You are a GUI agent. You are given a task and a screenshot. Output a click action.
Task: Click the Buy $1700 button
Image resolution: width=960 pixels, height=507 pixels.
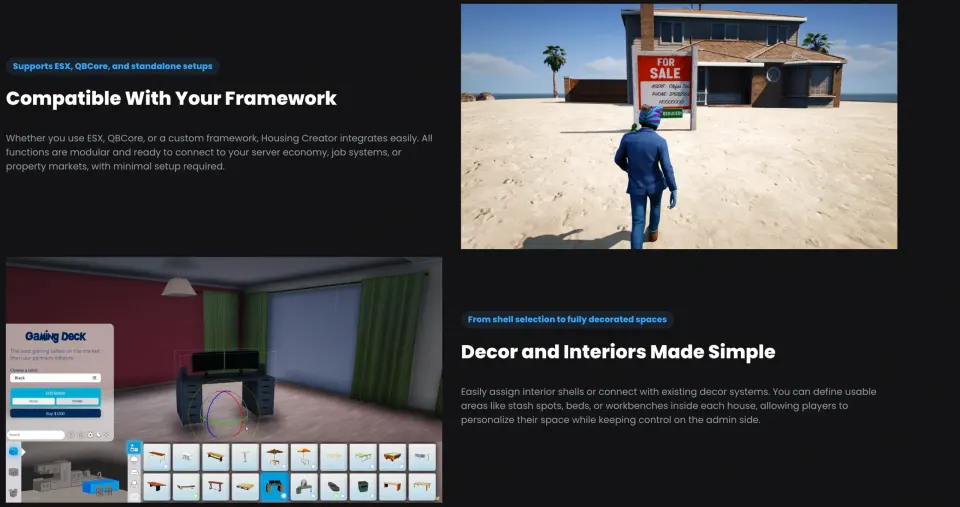tap(55, 413)
